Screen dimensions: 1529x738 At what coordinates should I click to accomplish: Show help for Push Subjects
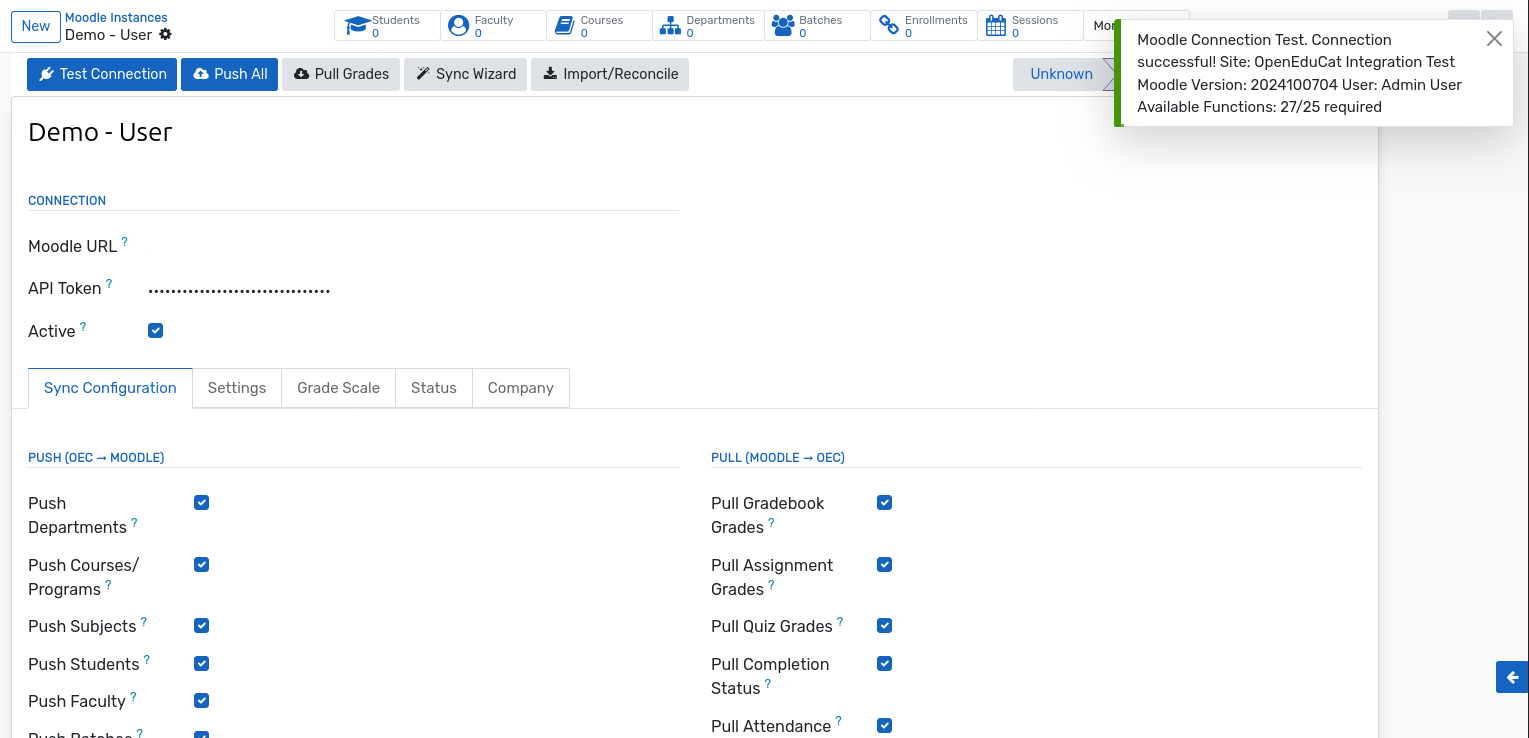point(143,621)
